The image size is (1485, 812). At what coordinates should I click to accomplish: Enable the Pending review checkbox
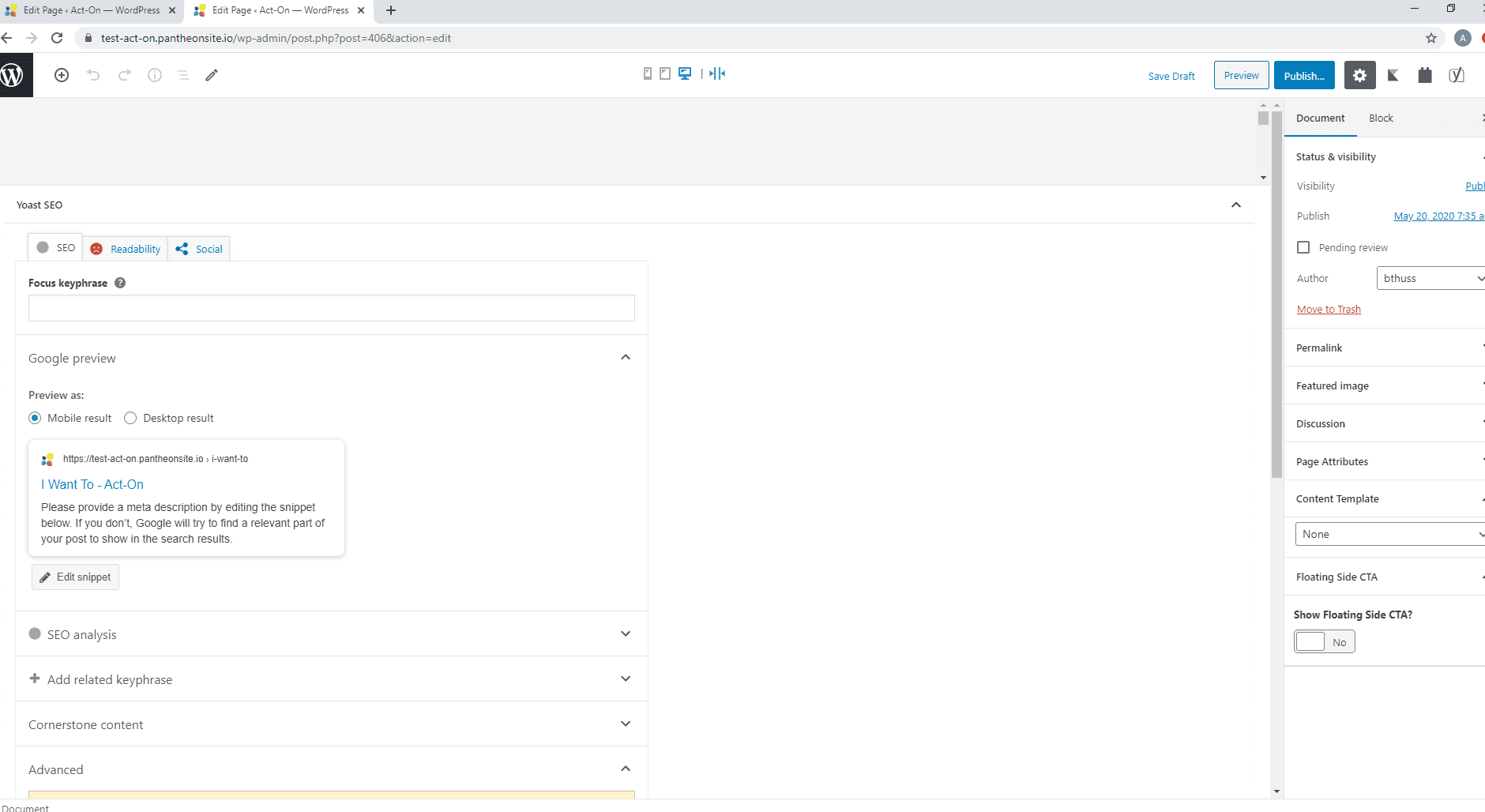1303,247
